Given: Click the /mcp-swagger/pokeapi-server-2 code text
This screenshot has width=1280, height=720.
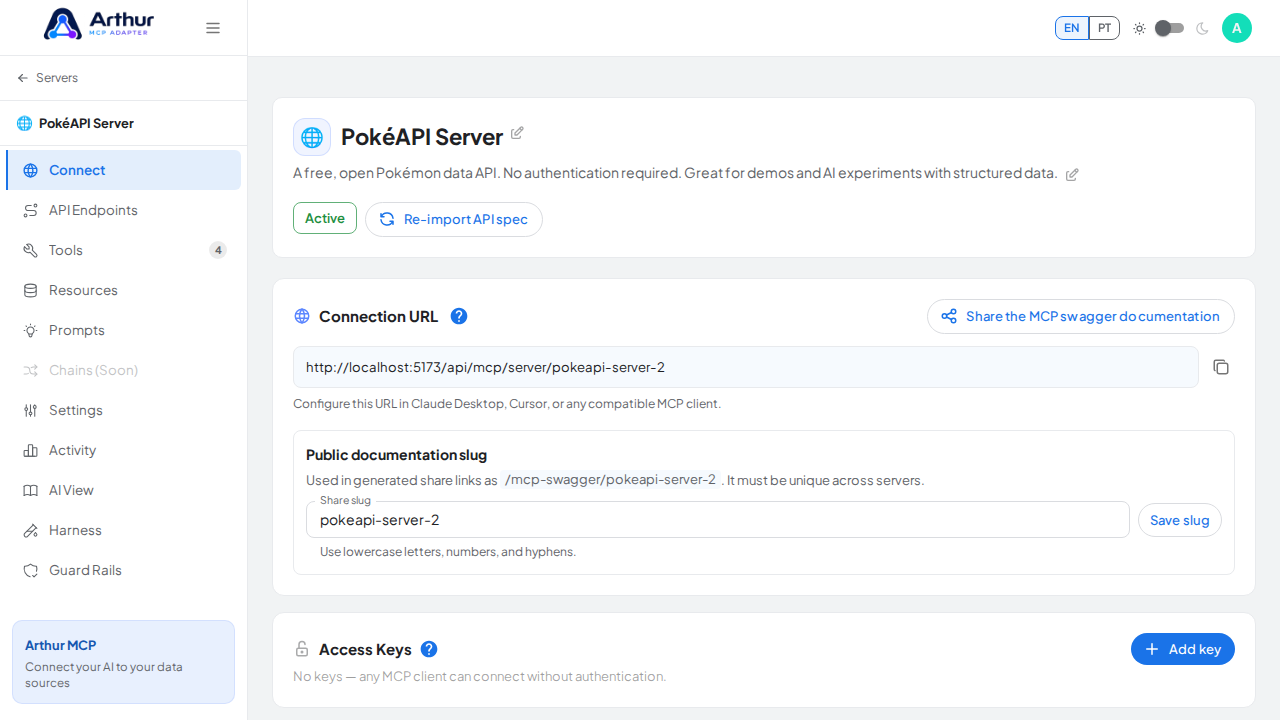Looking at the screenshot, I should (x=610, y=480).
